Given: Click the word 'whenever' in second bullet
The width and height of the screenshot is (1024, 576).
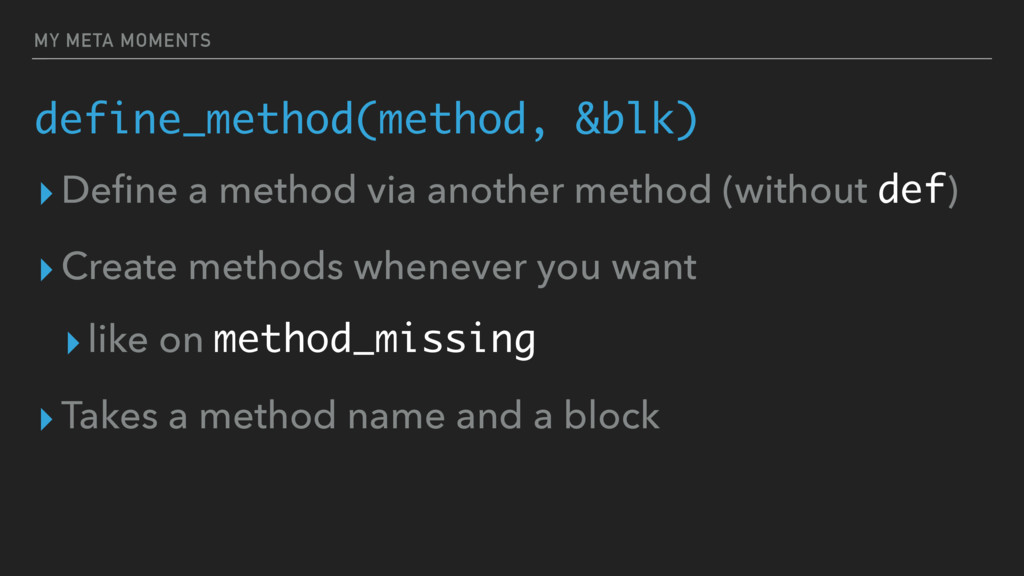Looking at the screenshot, I should tap(440, 266).
